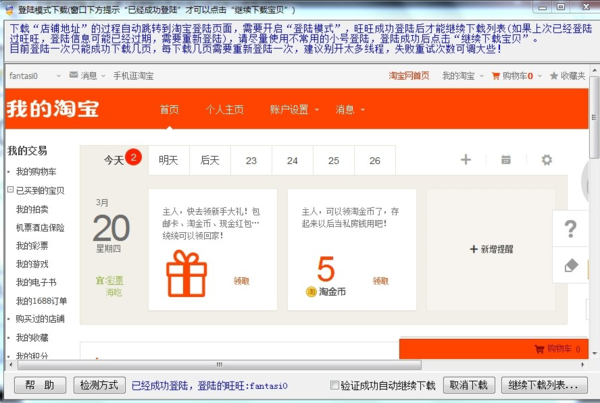Click the app icon in the title bar
Image resolution: width=600 pixels, height=403 pixels.
click(x=10, y=10)
